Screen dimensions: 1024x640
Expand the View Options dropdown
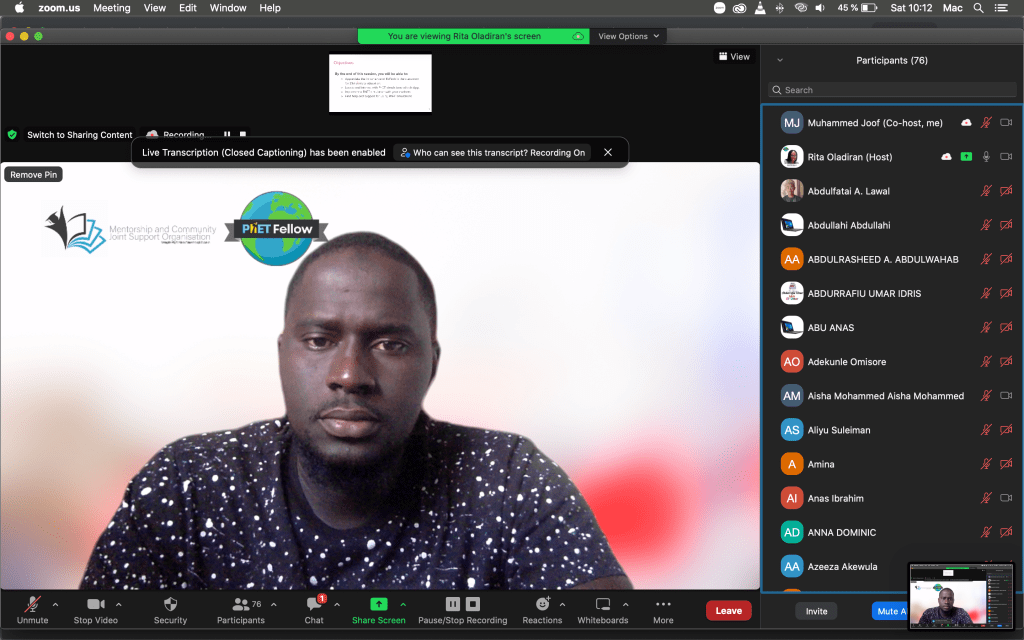point(629,36)
